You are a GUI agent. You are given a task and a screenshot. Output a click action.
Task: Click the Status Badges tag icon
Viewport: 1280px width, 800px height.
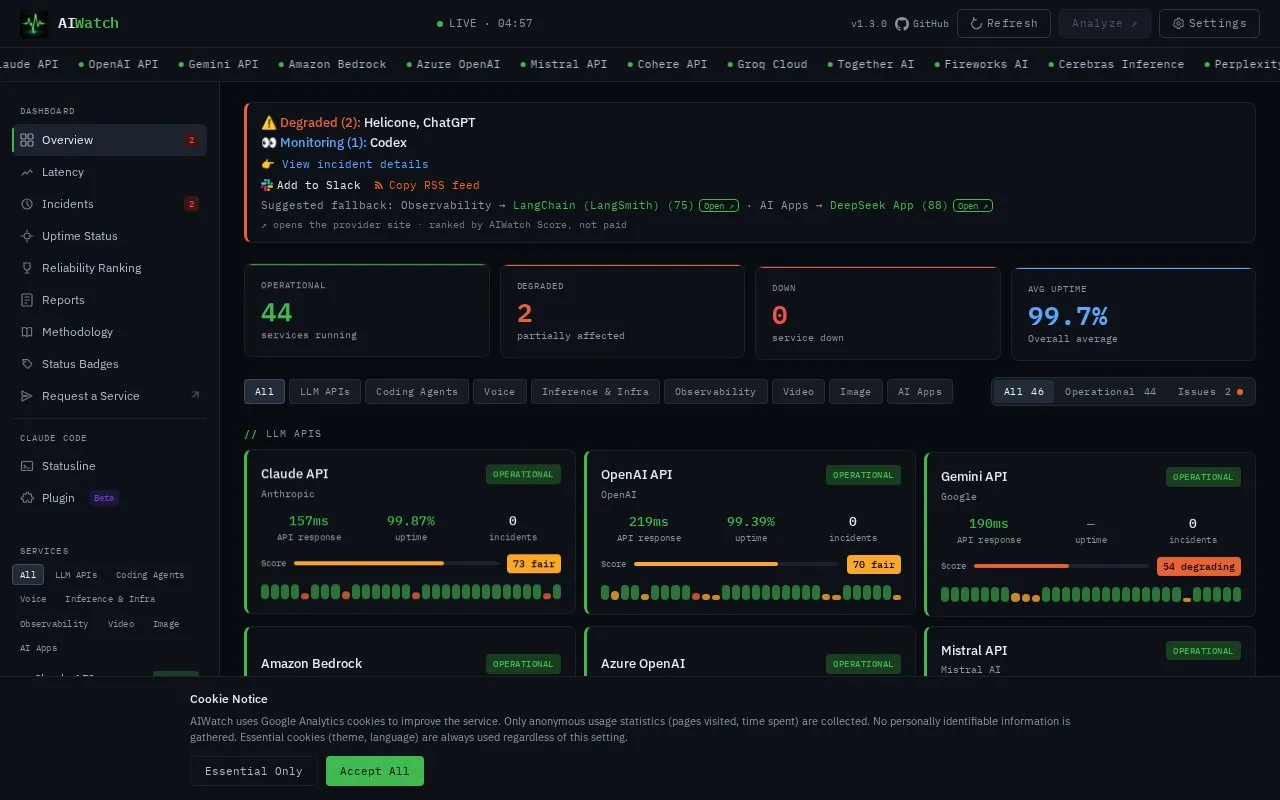[27, 364]
